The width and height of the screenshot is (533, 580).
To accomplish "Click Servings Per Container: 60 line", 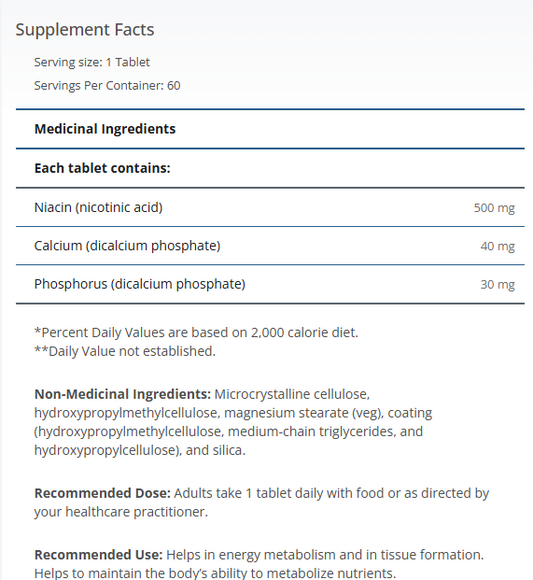I will point(107,86).
